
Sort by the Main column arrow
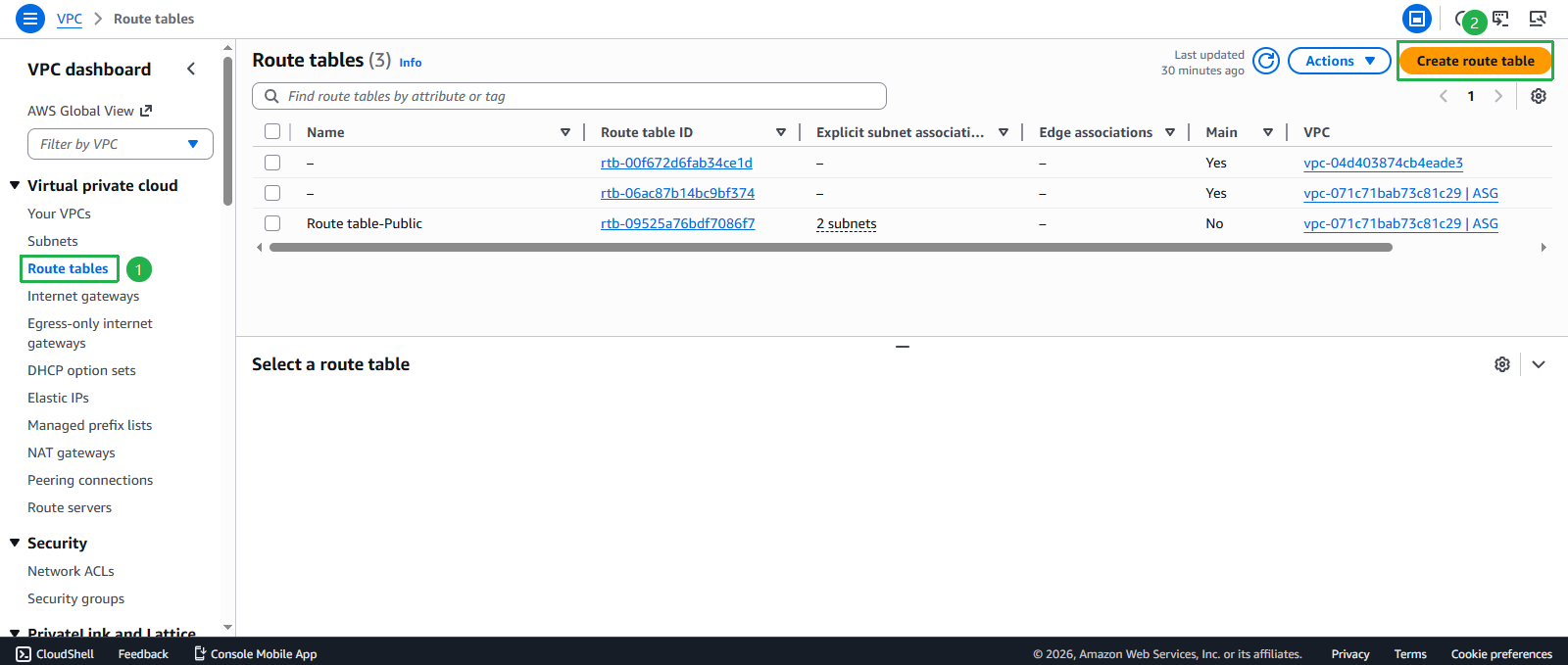pyautogui.click(x=1268, y=132)
